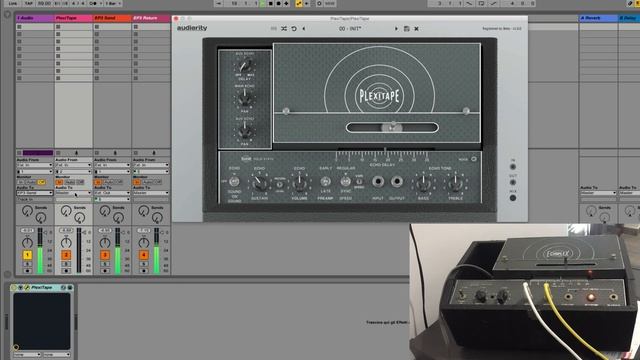Viewport: 640px width, 360px height.
Task: Open PlexiTape track Audio To dropdown
Action: tap(73, 193)
